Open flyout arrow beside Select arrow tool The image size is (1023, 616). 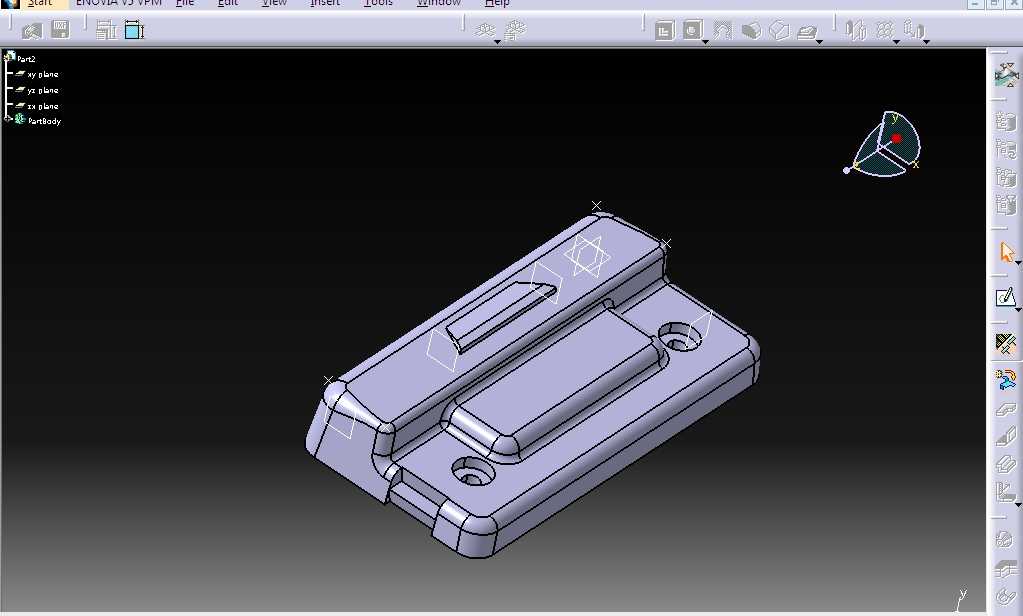pos(1018,263)
